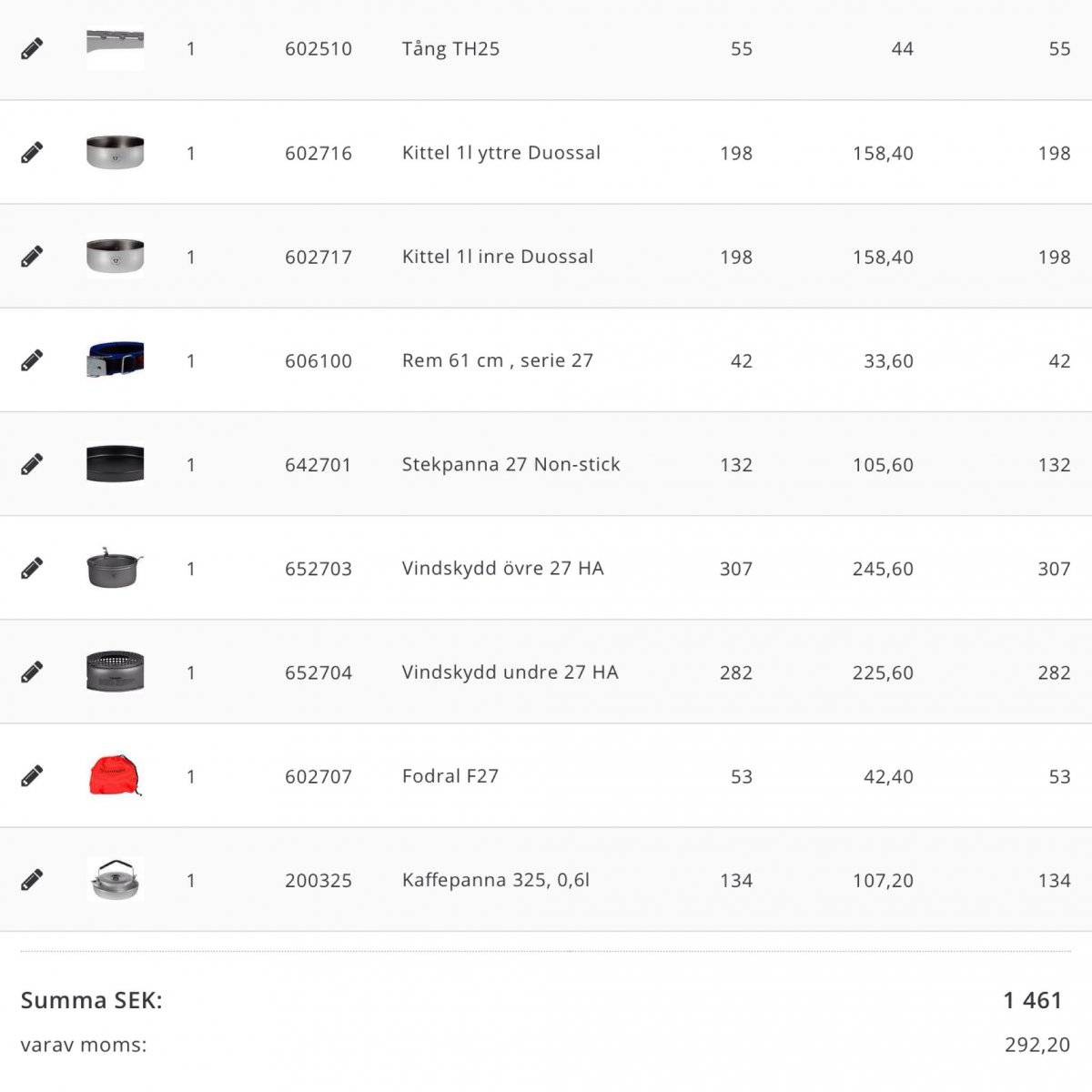Click pencil icon for Vindskydd undre 27 HA
This screenshot has width=1092, height=1092.
click(x=32, y=672)
